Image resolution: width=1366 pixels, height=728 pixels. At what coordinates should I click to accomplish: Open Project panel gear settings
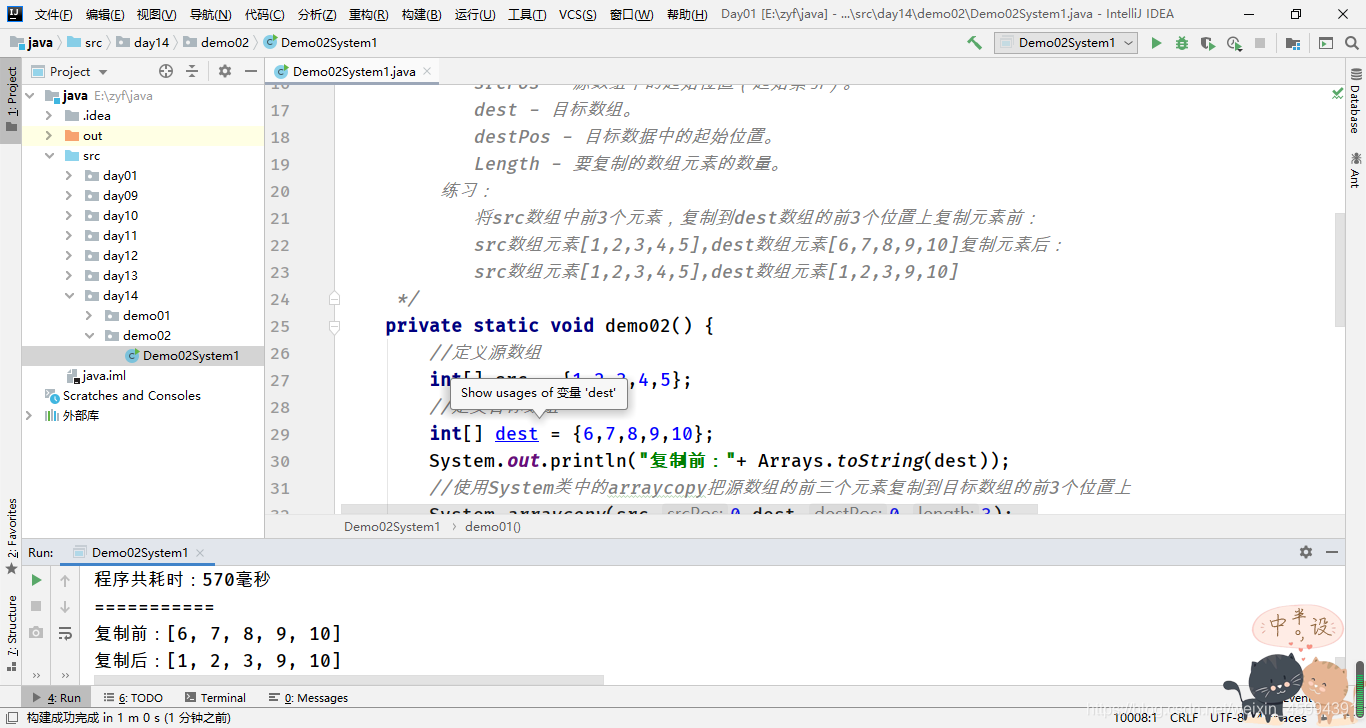(x=225, y=71)
